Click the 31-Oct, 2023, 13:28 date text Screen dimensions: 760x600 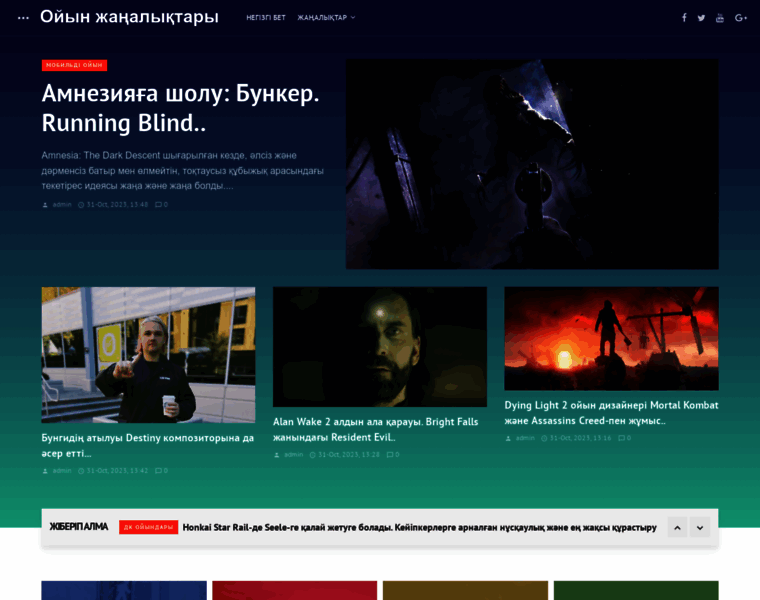pos(349,455)
